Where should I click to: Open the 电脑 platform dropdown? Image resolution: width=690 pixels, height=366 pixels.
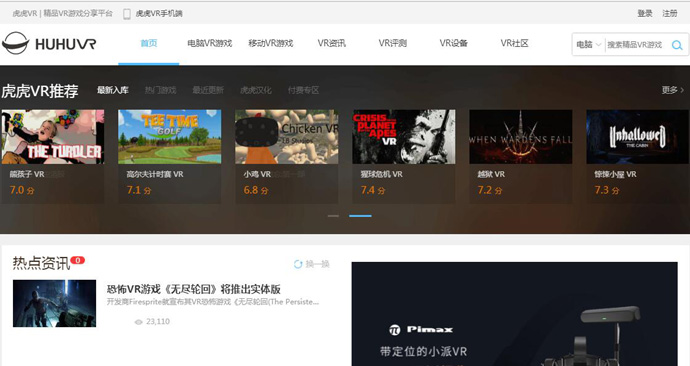(589, 44)
